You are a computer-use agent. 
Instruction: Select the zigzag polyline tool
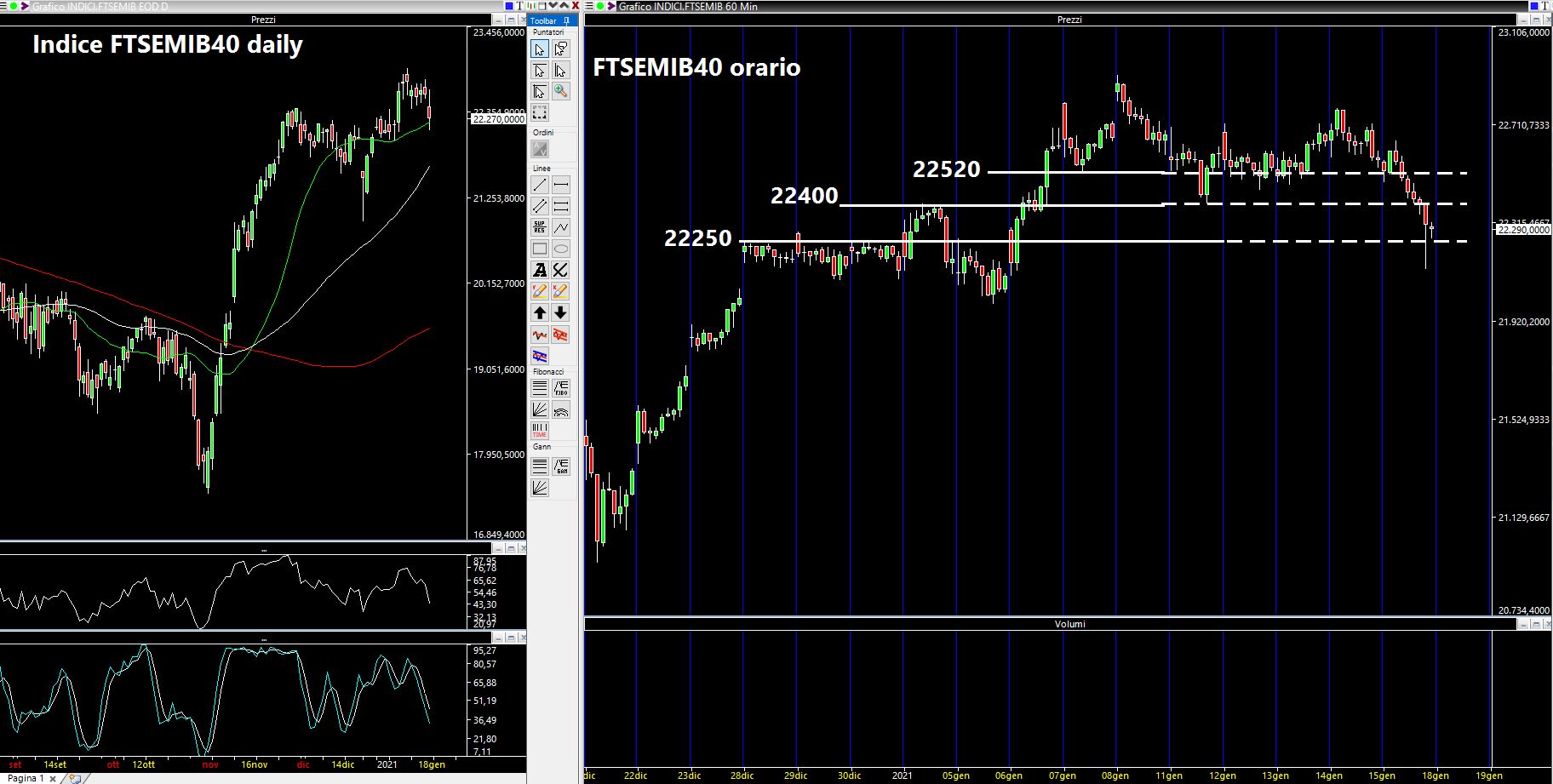(x=560, y=227)
